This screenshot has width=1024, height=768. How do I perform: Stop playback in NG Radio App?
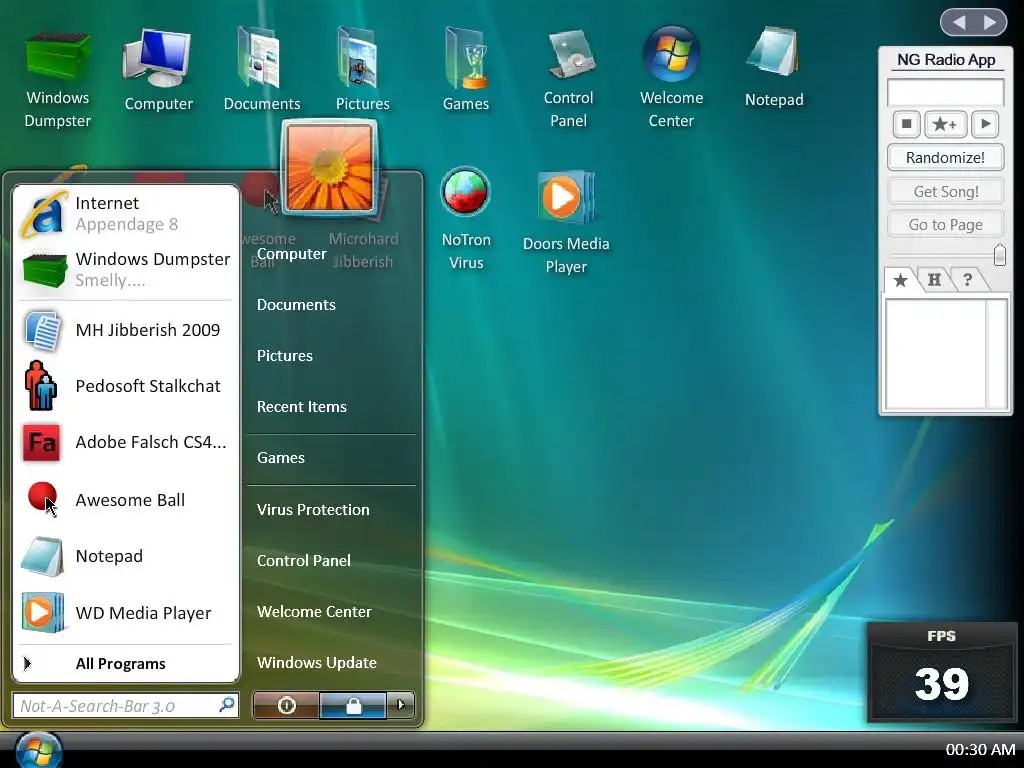(906, 123)
